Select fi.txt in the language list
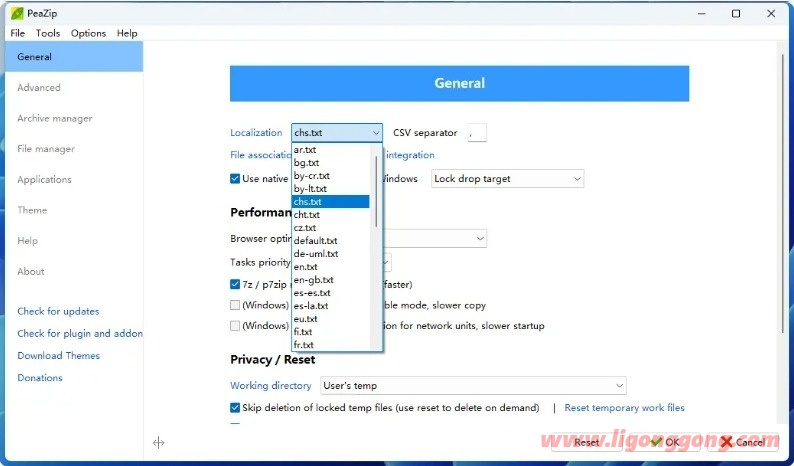 331,332
